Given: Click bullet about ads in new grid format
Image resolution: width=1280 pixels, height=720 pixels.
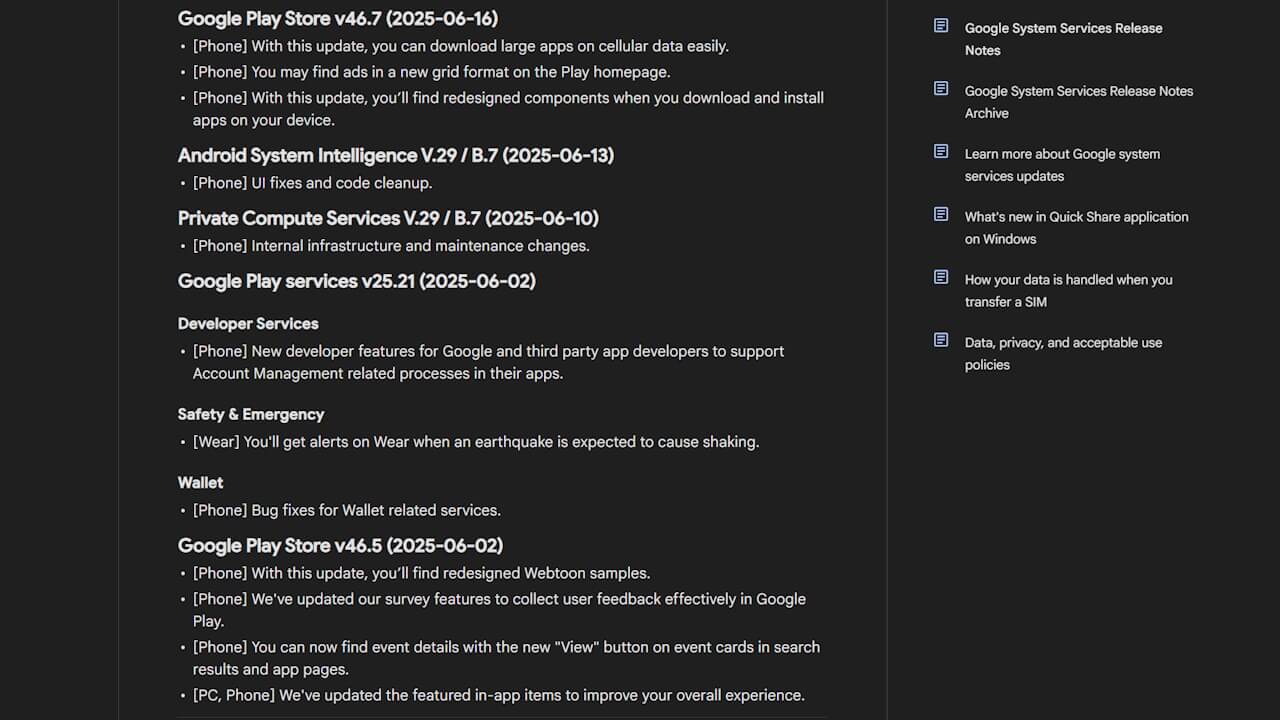Looking at the screenshot, I should (x=431, y=72).
